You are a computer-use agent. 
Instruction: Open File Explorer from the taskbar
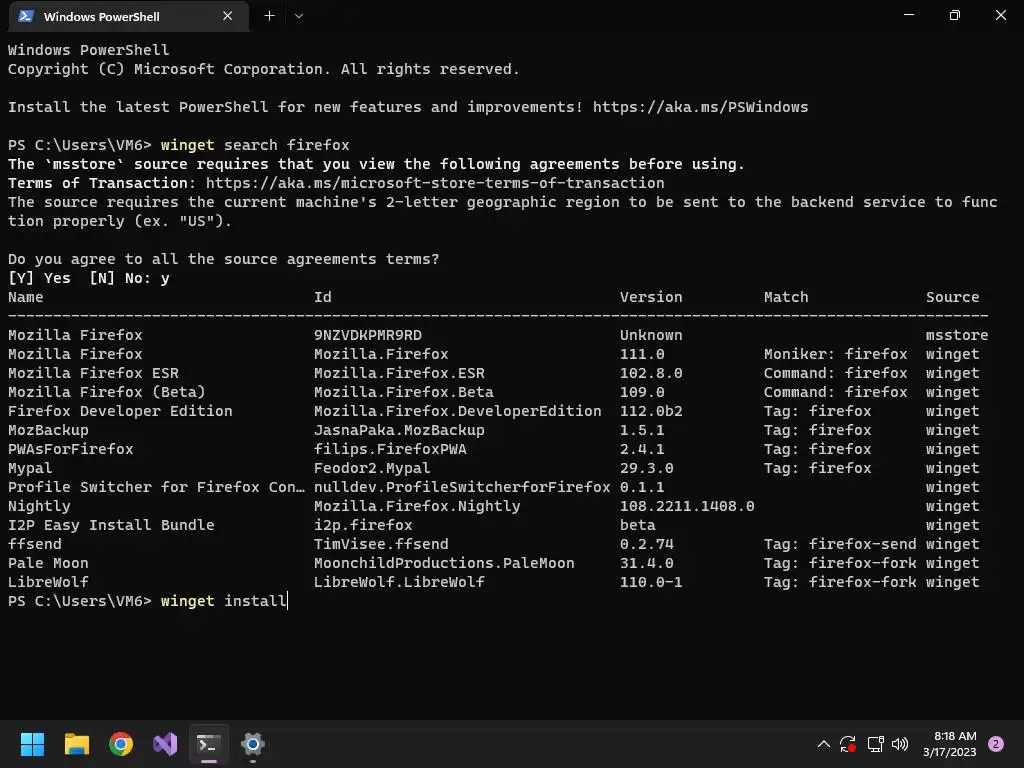(76, 744)
